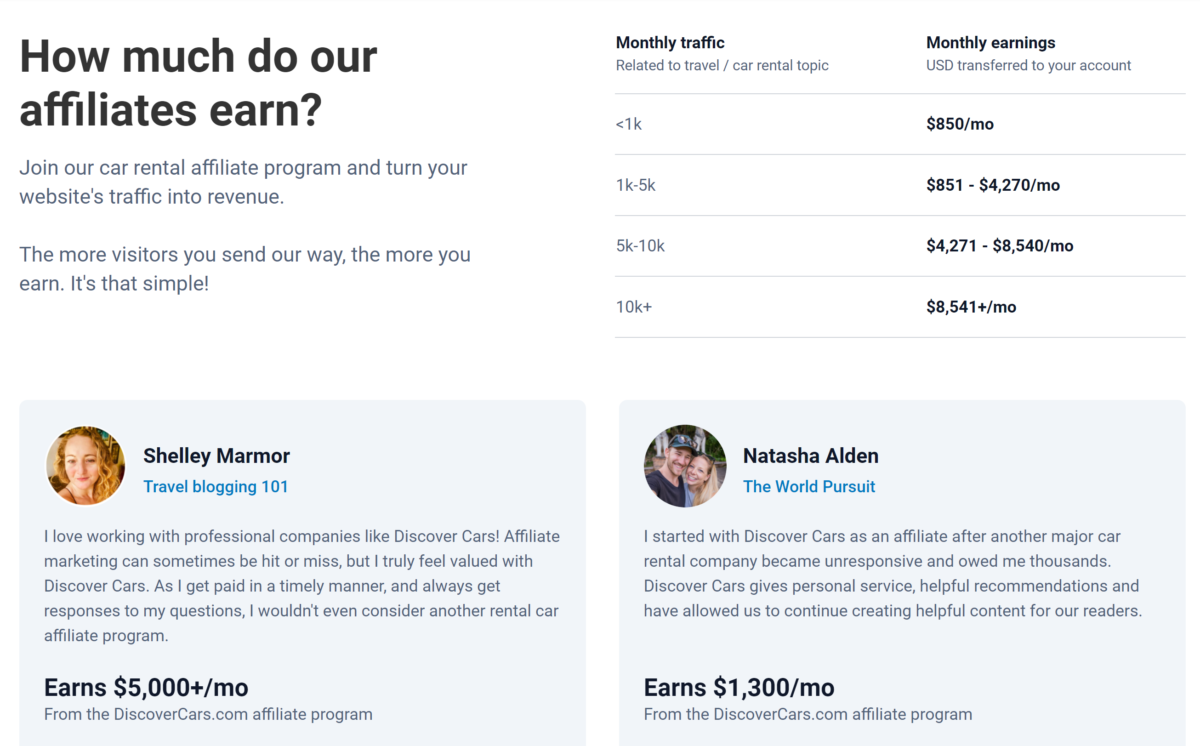Viewport: 1200px width, 746px height.
Task: Click the Monthly earnings column header
Action: (990, 43)
